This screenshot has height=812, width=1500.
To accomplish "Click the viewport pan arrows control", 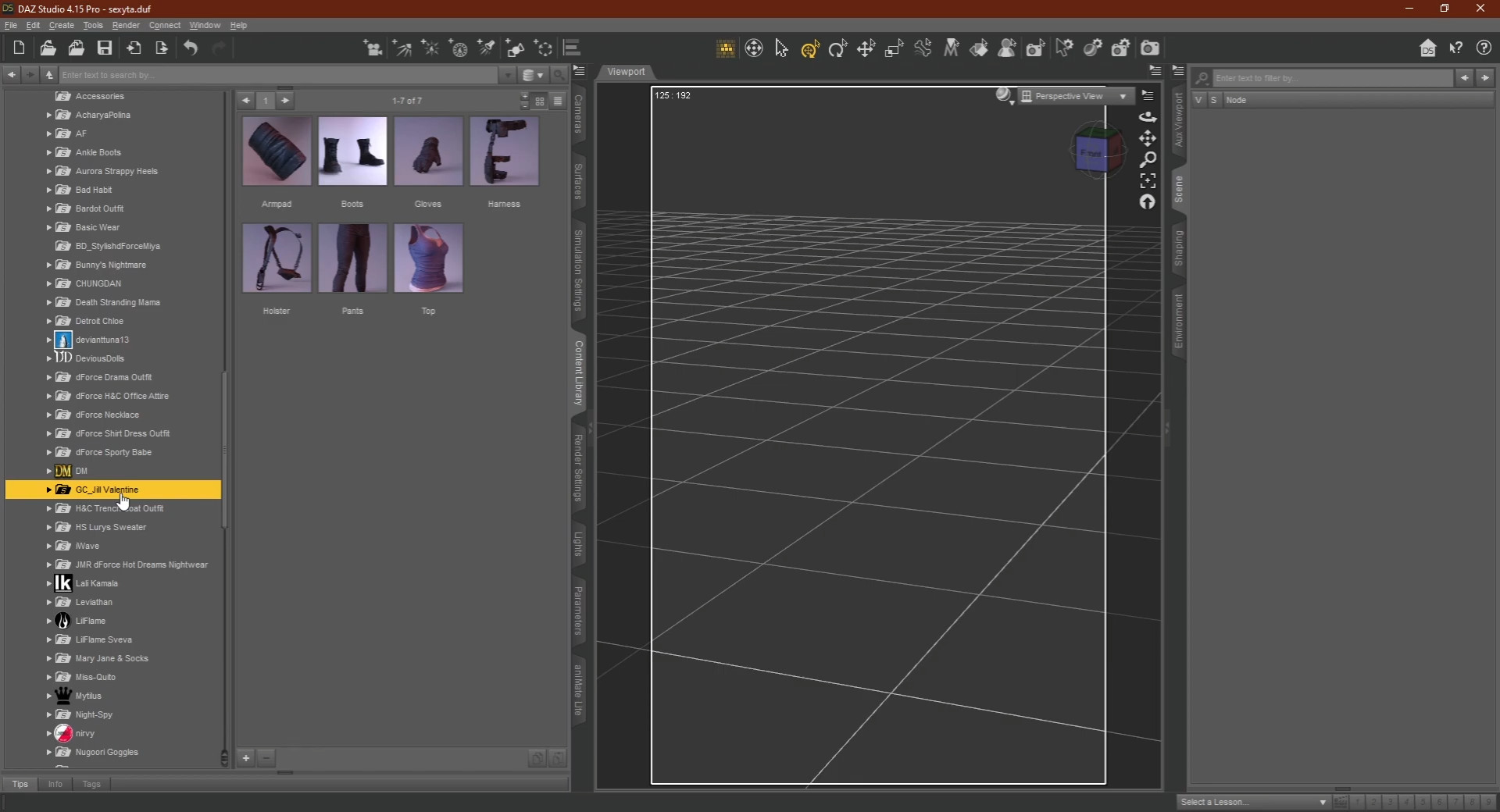I will click(x=1148, y=138).
